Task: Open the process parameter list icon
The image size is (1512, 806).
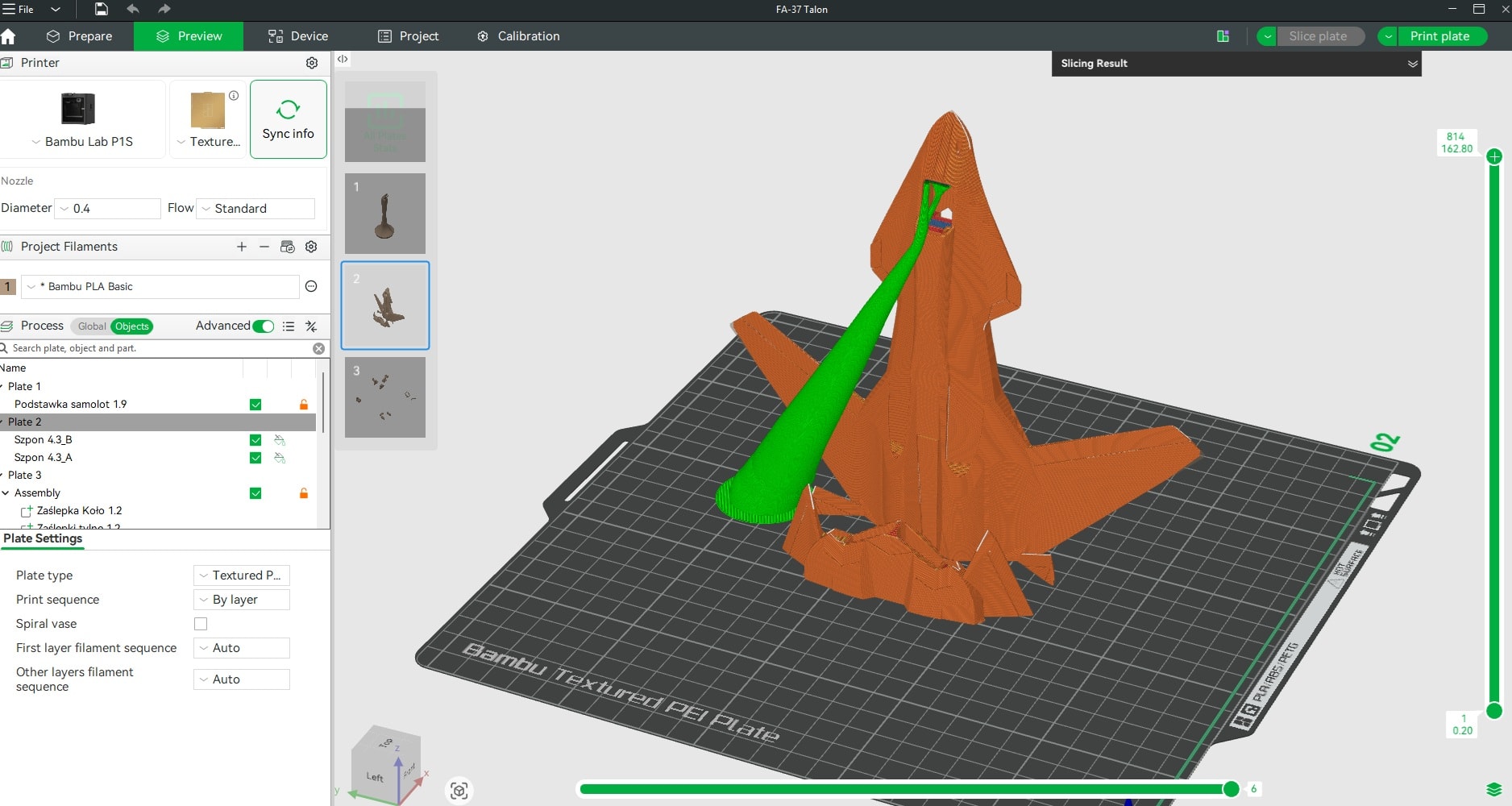Action: (x=289, y=326)
